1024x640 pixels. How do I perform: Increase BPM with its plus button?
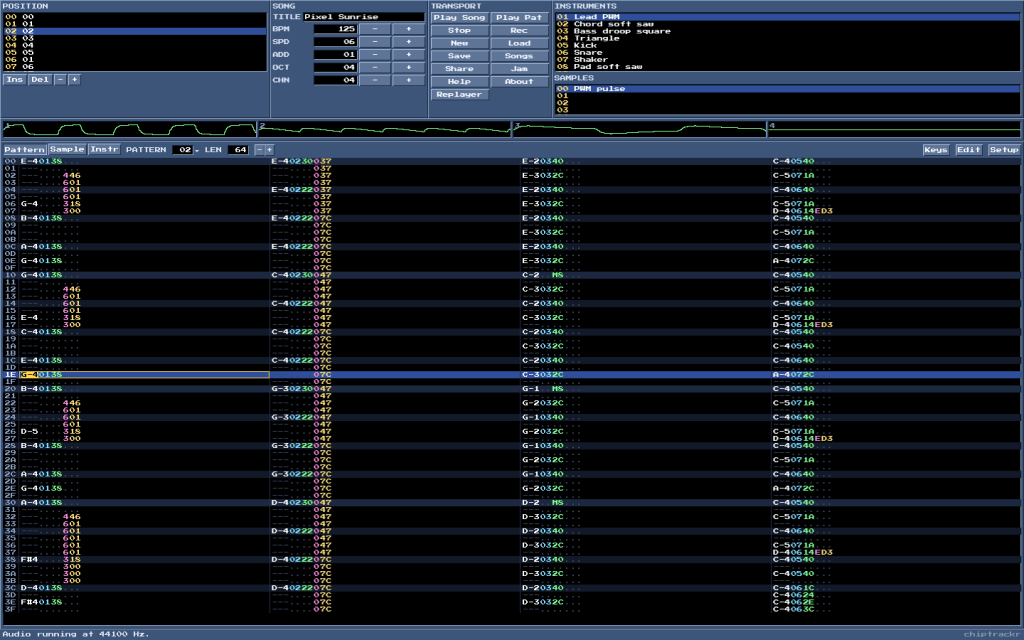(409, 29)
